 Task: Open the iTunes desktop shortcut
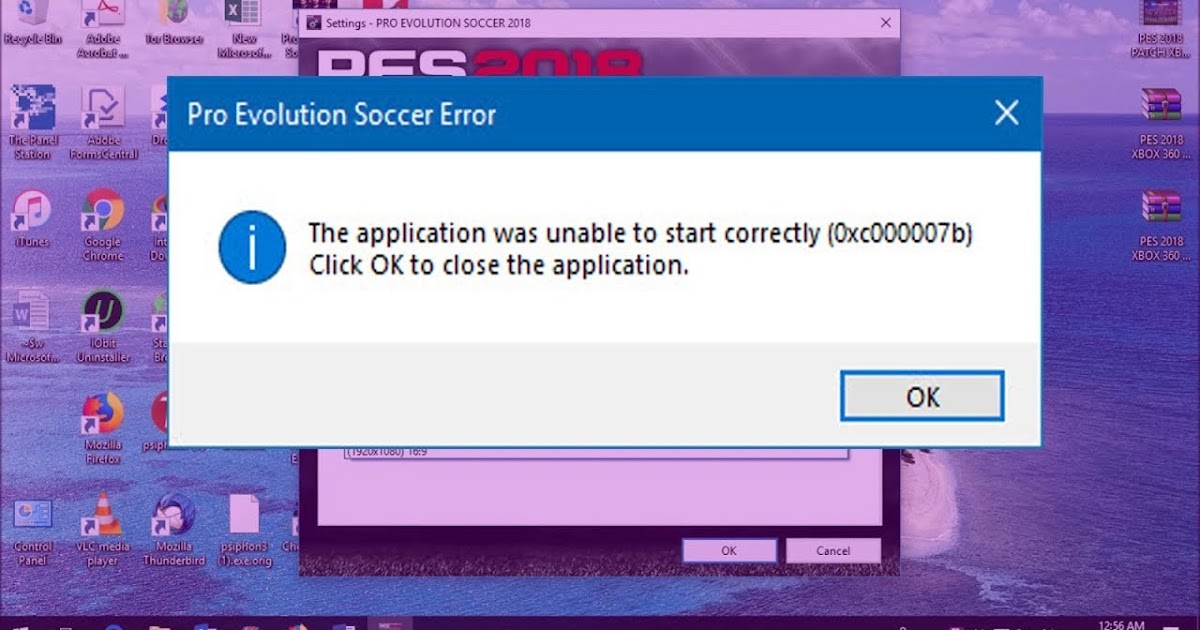click(x=32, y=220)
